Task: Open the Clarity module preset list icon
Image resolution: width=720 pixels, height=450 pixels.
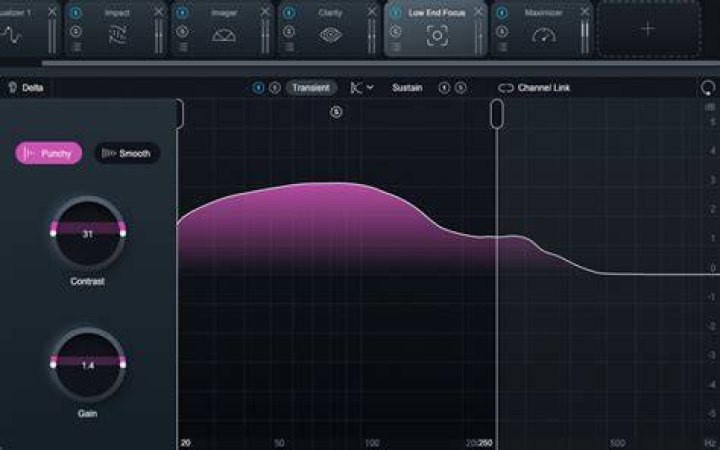Action: [x=289, y=46]
